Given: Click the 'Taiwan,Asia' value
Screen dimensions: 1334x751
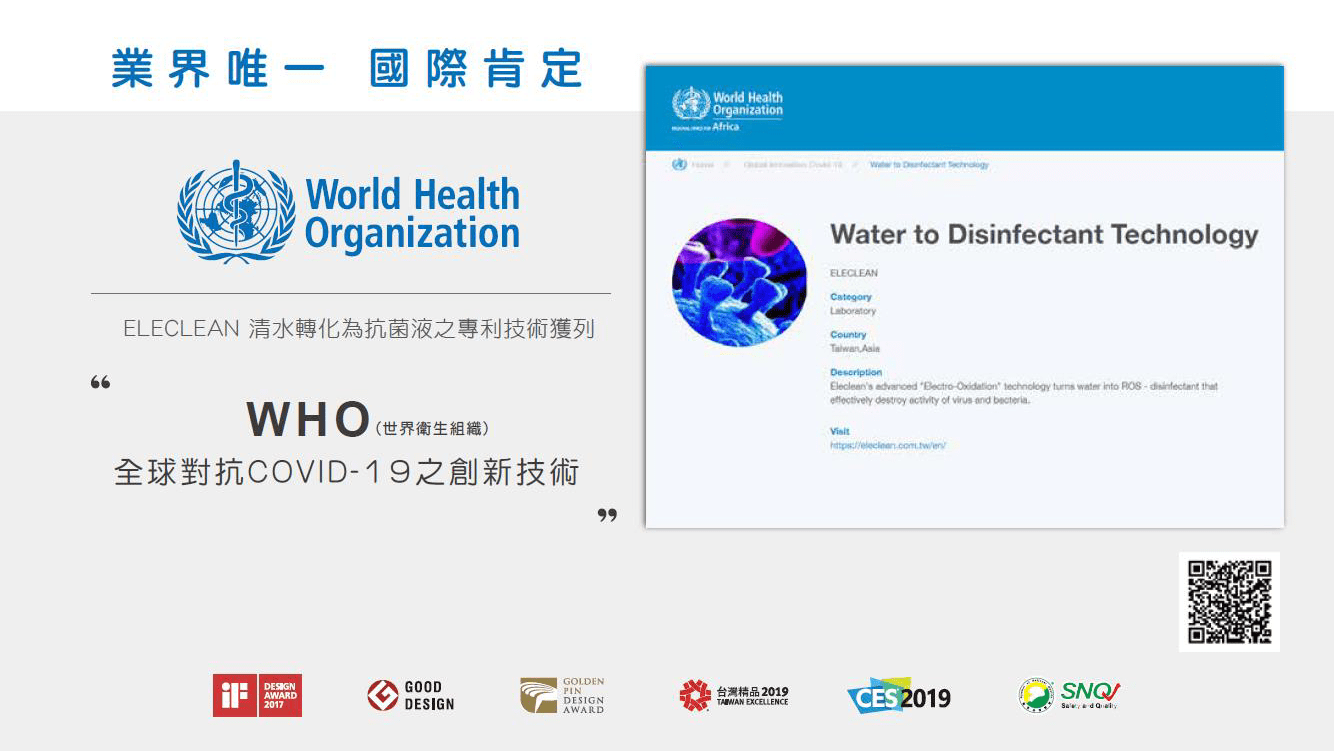Looking at the screenshot, I should 855,349.
